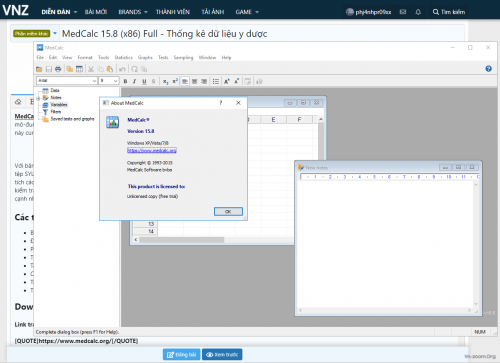Open the Tools menu
Viewport: 500px width, 363px height.
coord(103,58)
